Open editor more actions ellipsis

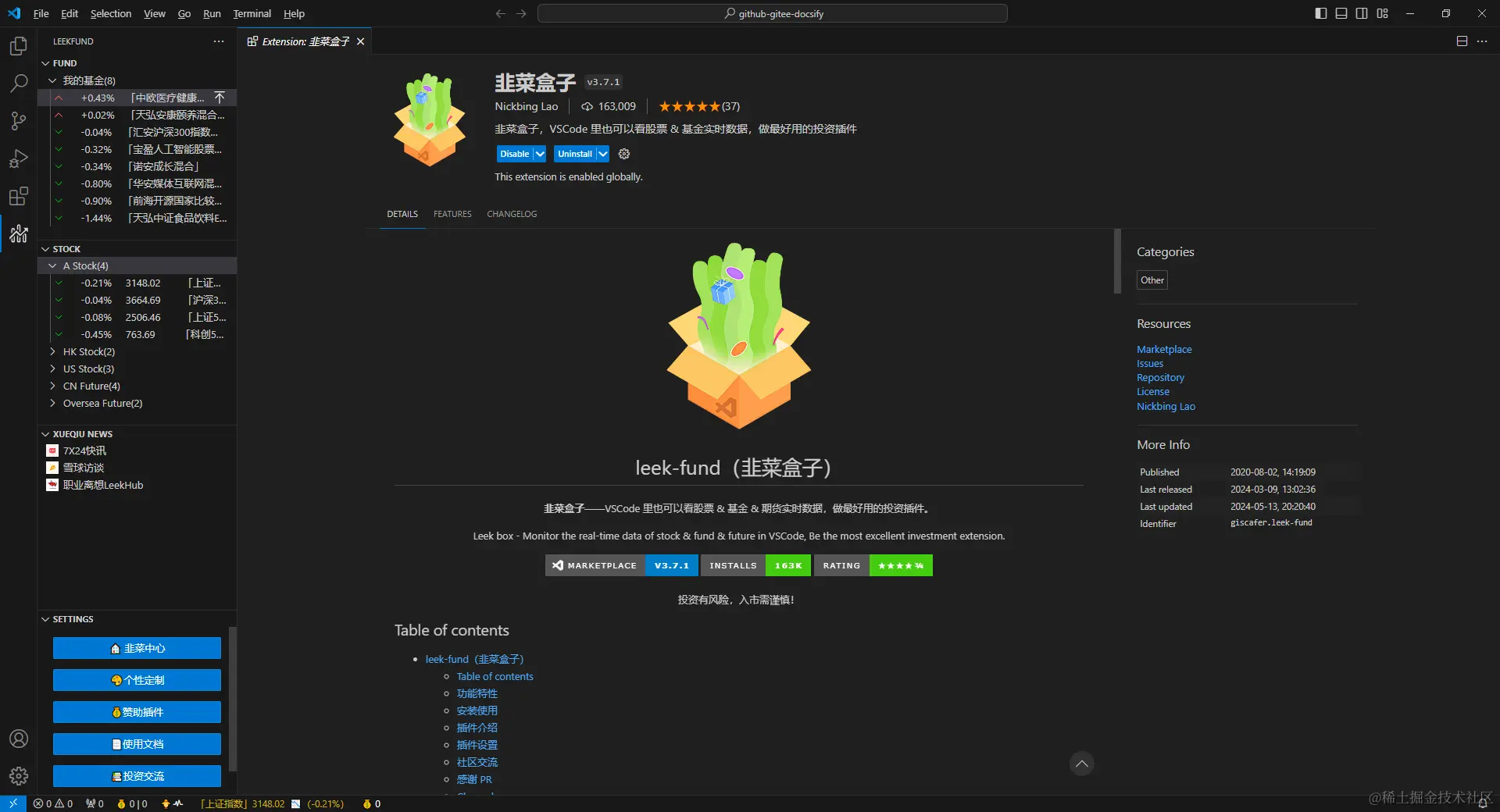1482,41
